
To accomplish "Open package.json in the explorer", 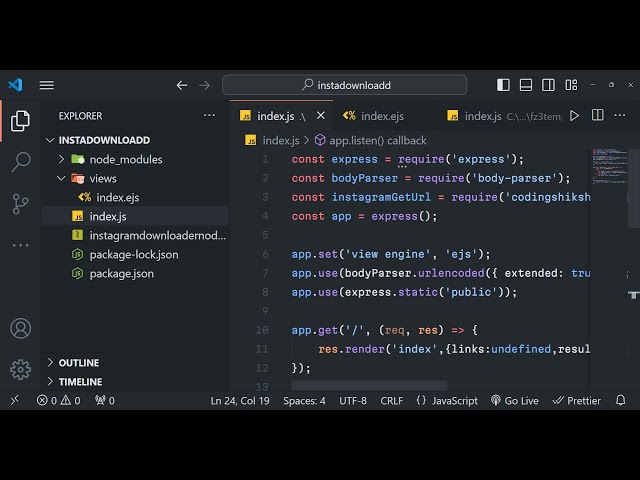I will point(121,273).
